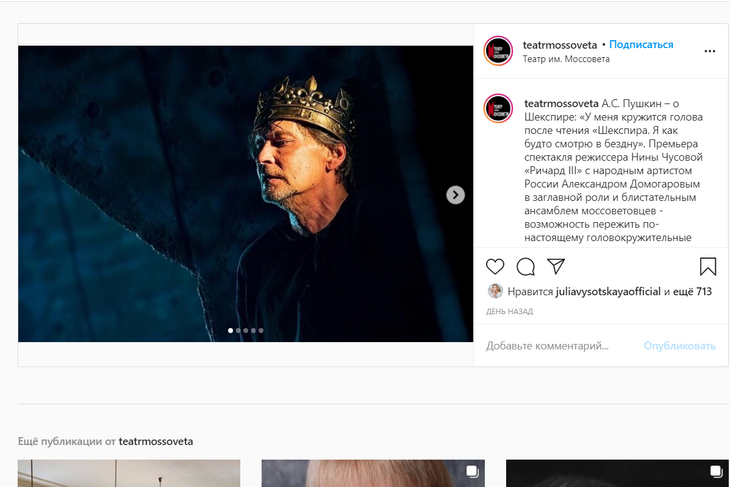Open the Театр им. Моссовета location link

tap(564, 59)
